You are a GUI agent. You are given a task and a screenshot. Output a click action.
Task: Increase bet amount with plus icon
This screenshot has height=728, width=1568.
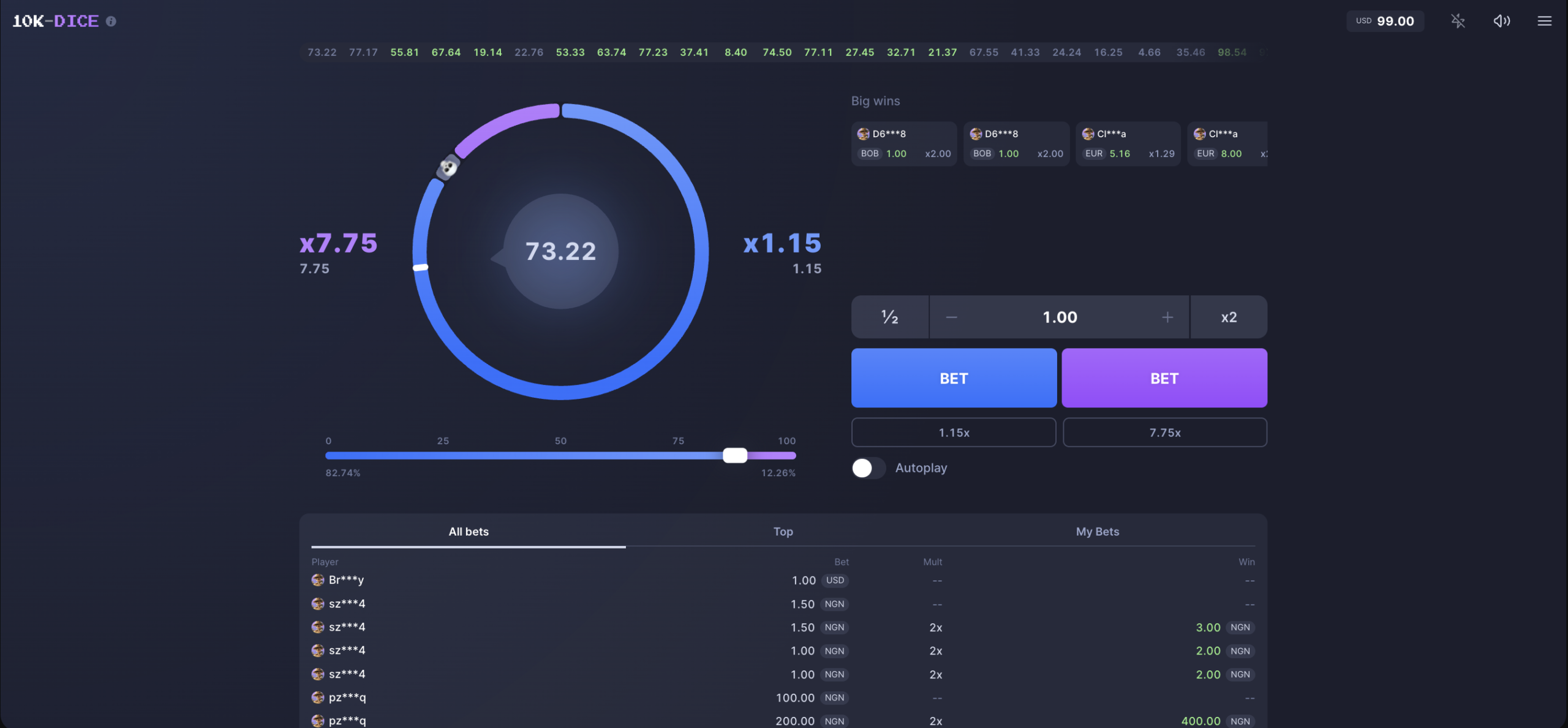coord(1167,317)
